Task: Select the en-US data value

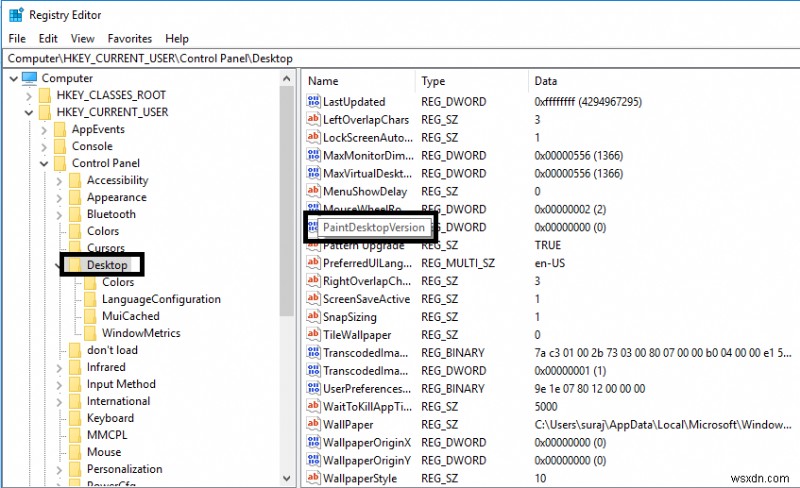Action: pyautogui.click(x=549, y=263)
